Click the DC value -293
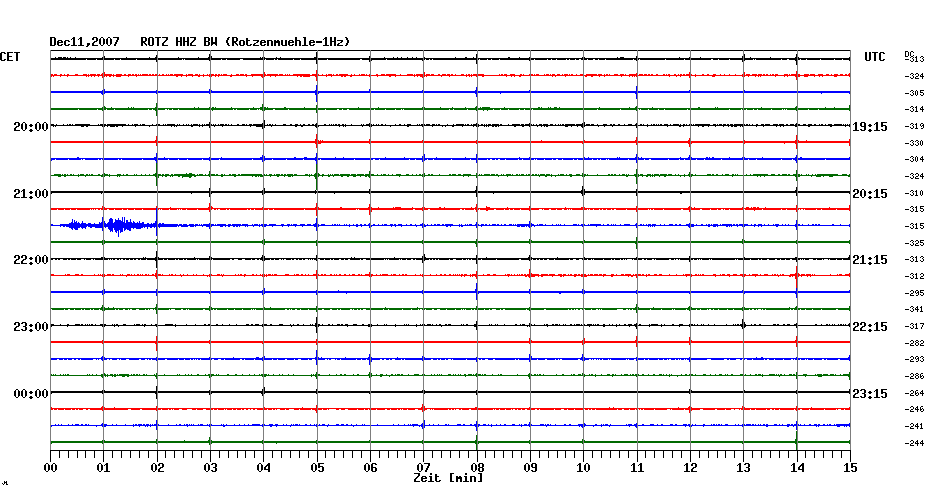This screenshot has height=494, width=930. [914, 359]
